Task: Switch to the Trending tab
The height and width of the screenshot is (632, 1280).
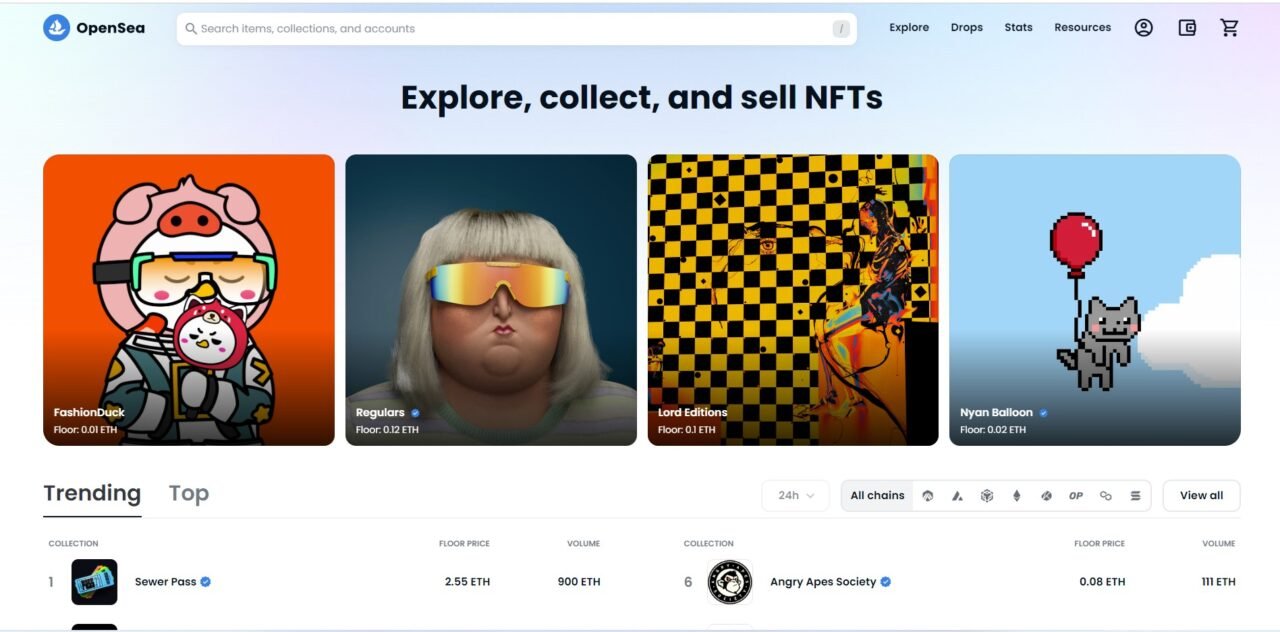Action: pos(92,493)
